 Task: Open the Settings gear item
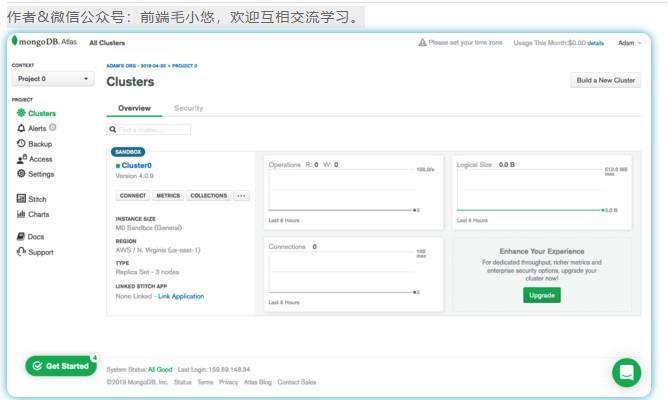coord(35,174)
